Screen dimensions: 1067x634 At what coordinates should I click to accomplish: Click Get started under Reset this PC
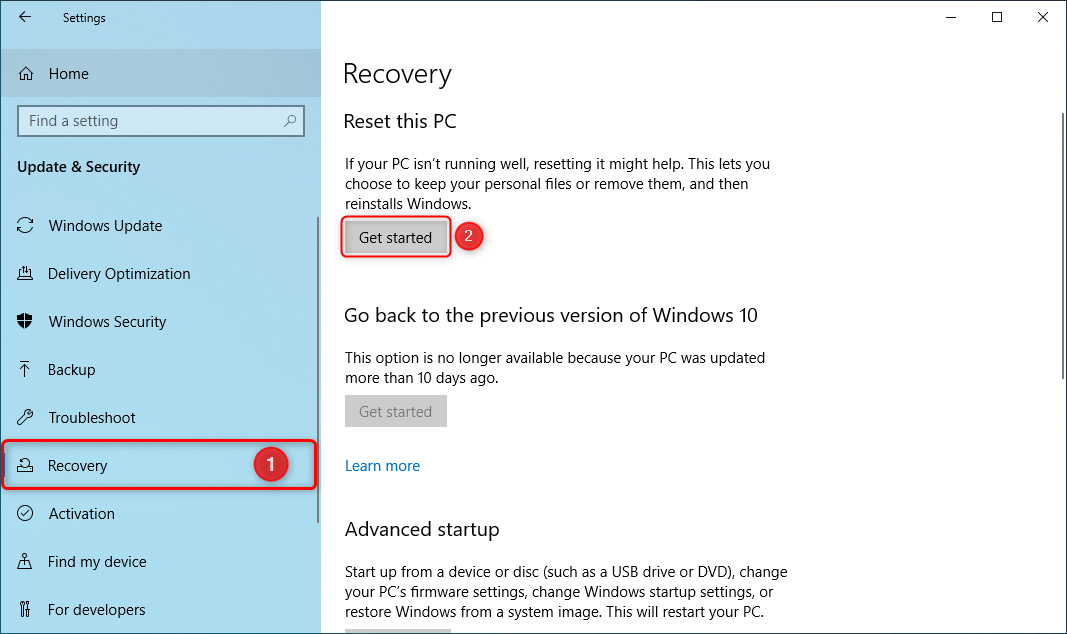tap(395, 237)
